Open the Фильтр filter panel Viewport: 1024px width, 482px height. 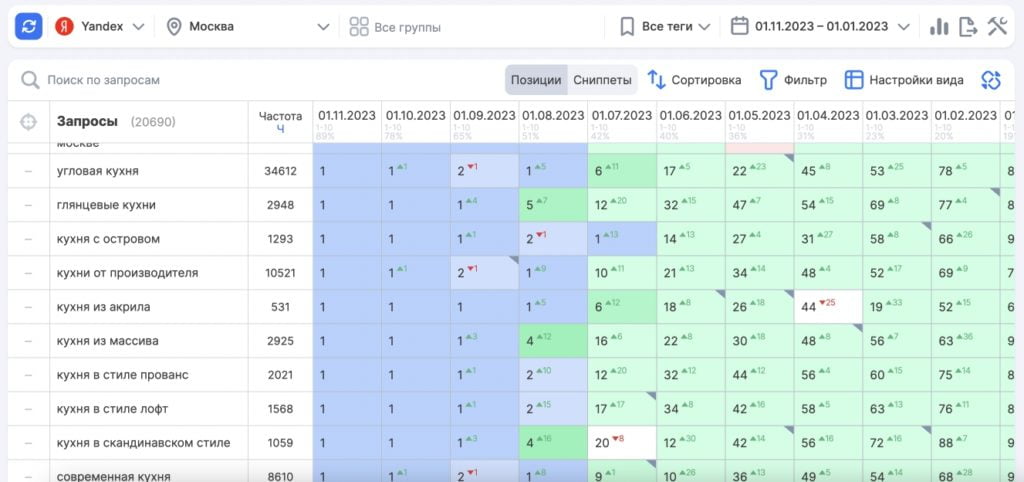coord(793,80)
